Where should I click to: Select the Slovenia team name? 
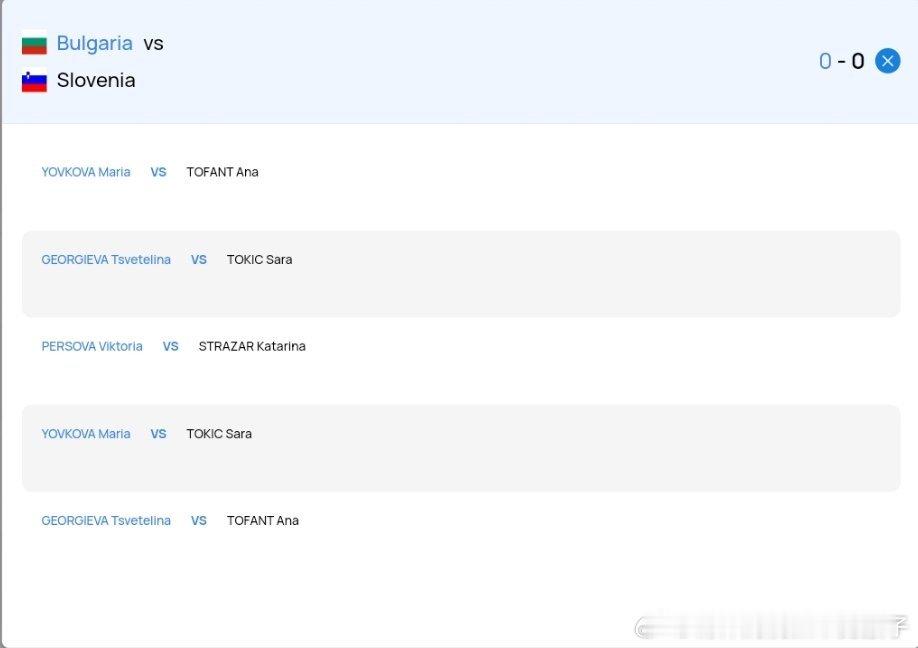pos(96,80)
